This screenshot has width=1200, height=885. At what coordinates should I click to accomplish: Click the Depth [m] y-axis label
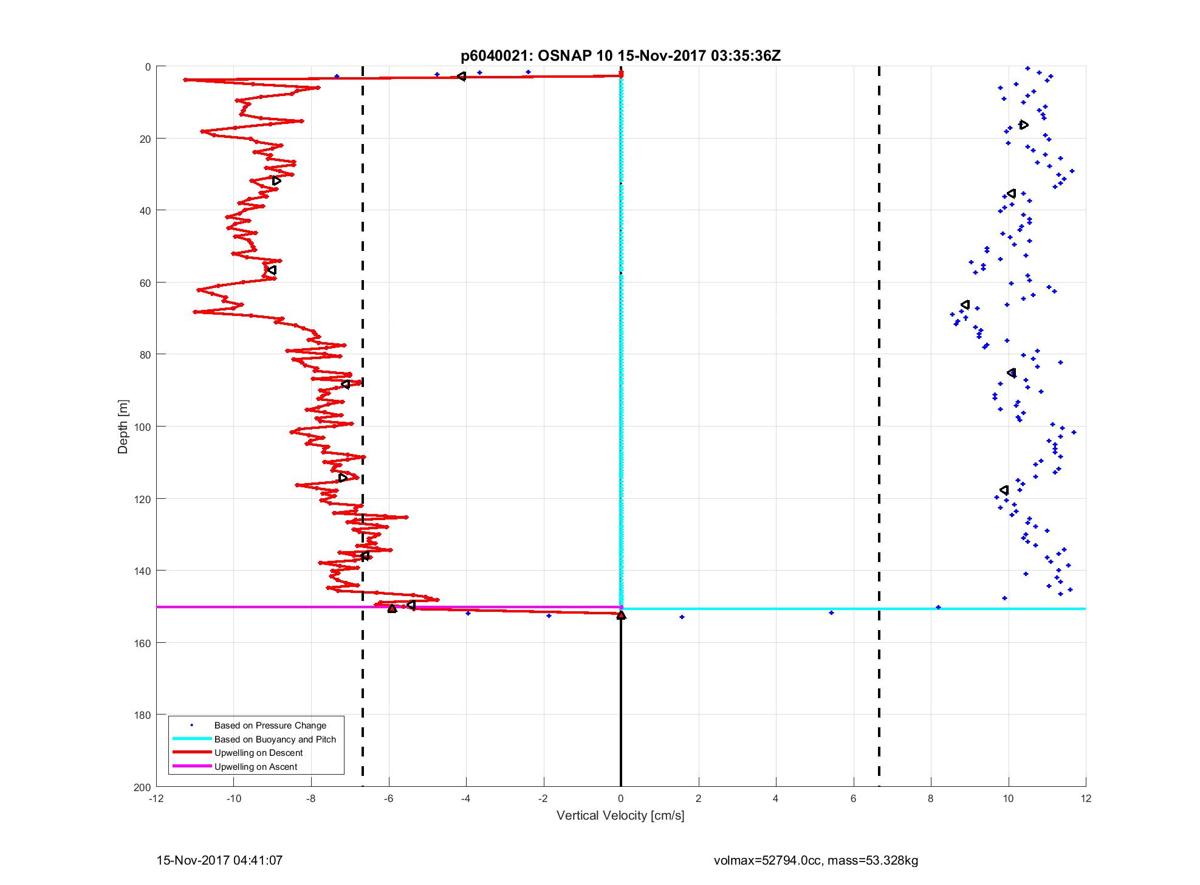point(123,428)
